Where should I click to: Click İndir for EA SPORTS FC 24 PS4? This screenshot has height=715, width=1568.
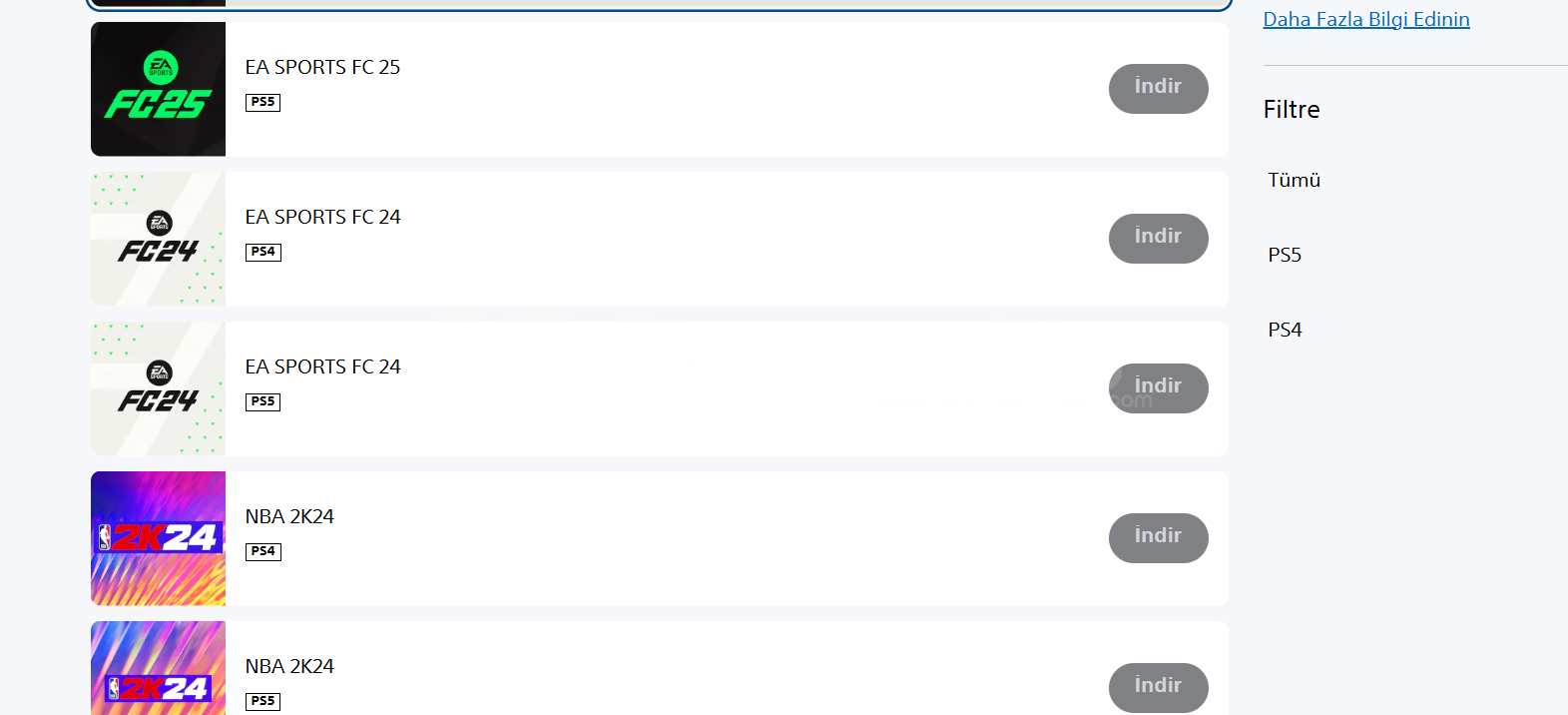pos(1158,239)
